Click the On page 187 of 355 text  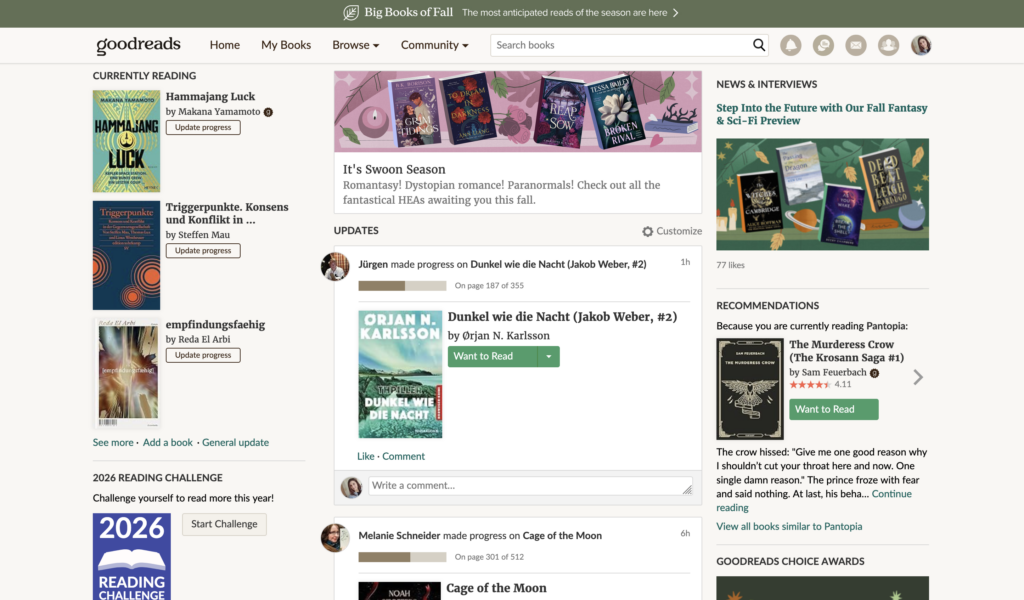pyautogui.click(x=489, y=286)
